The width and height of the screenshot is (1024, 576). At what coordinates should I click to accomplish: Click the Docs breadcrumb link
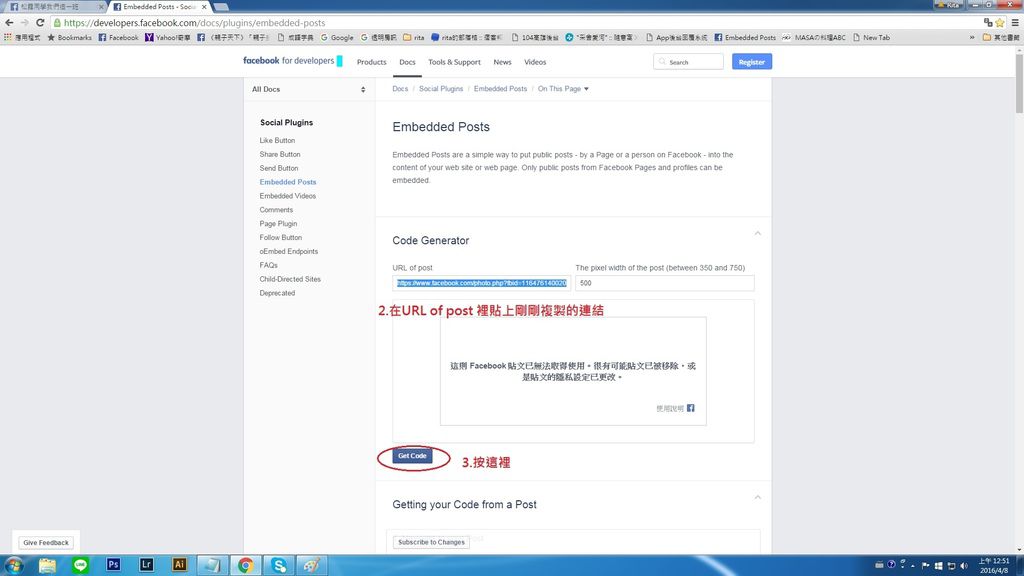coord(400,89)
